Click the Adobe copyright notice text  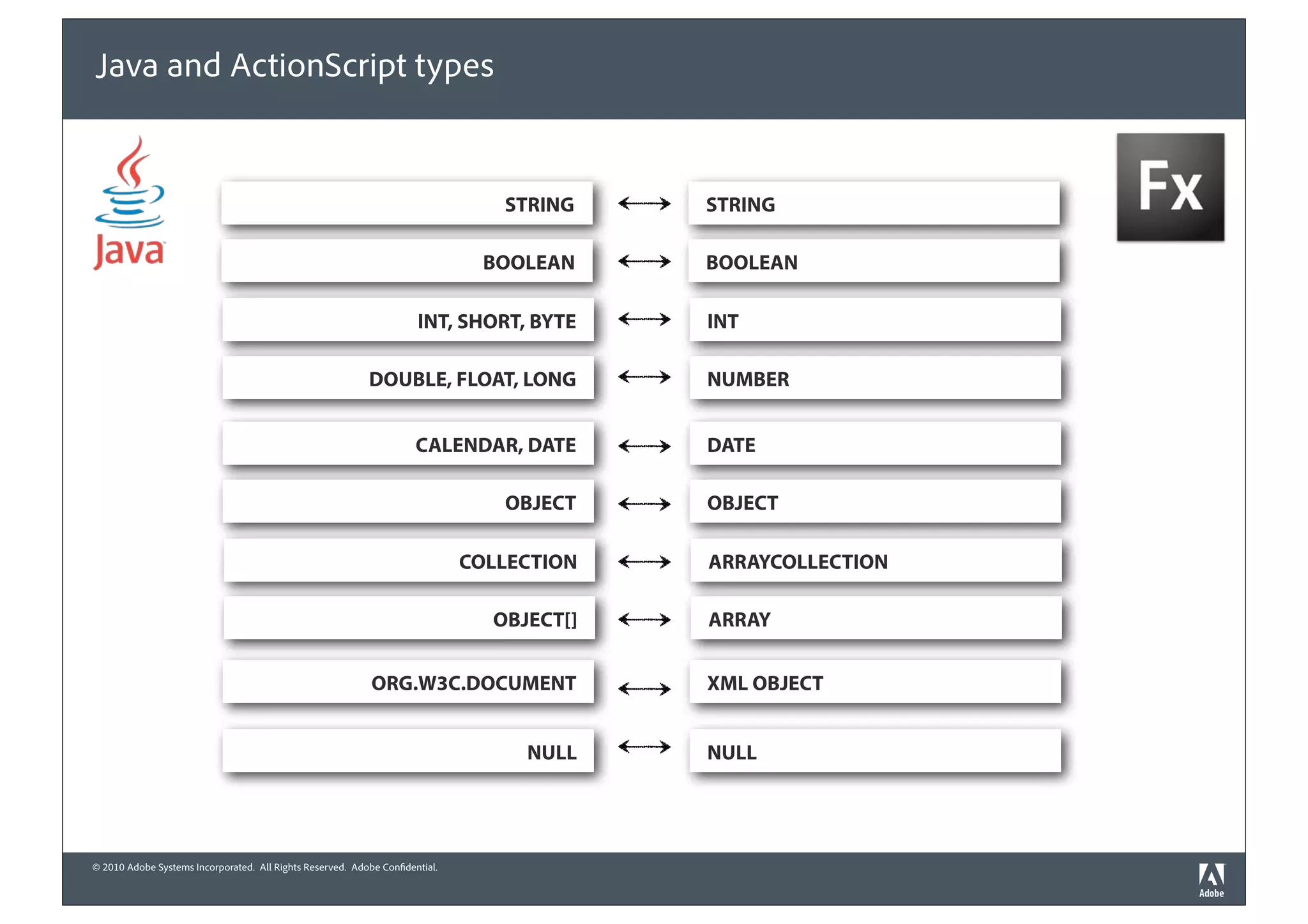pyautogui.click(x=265, y=867)
